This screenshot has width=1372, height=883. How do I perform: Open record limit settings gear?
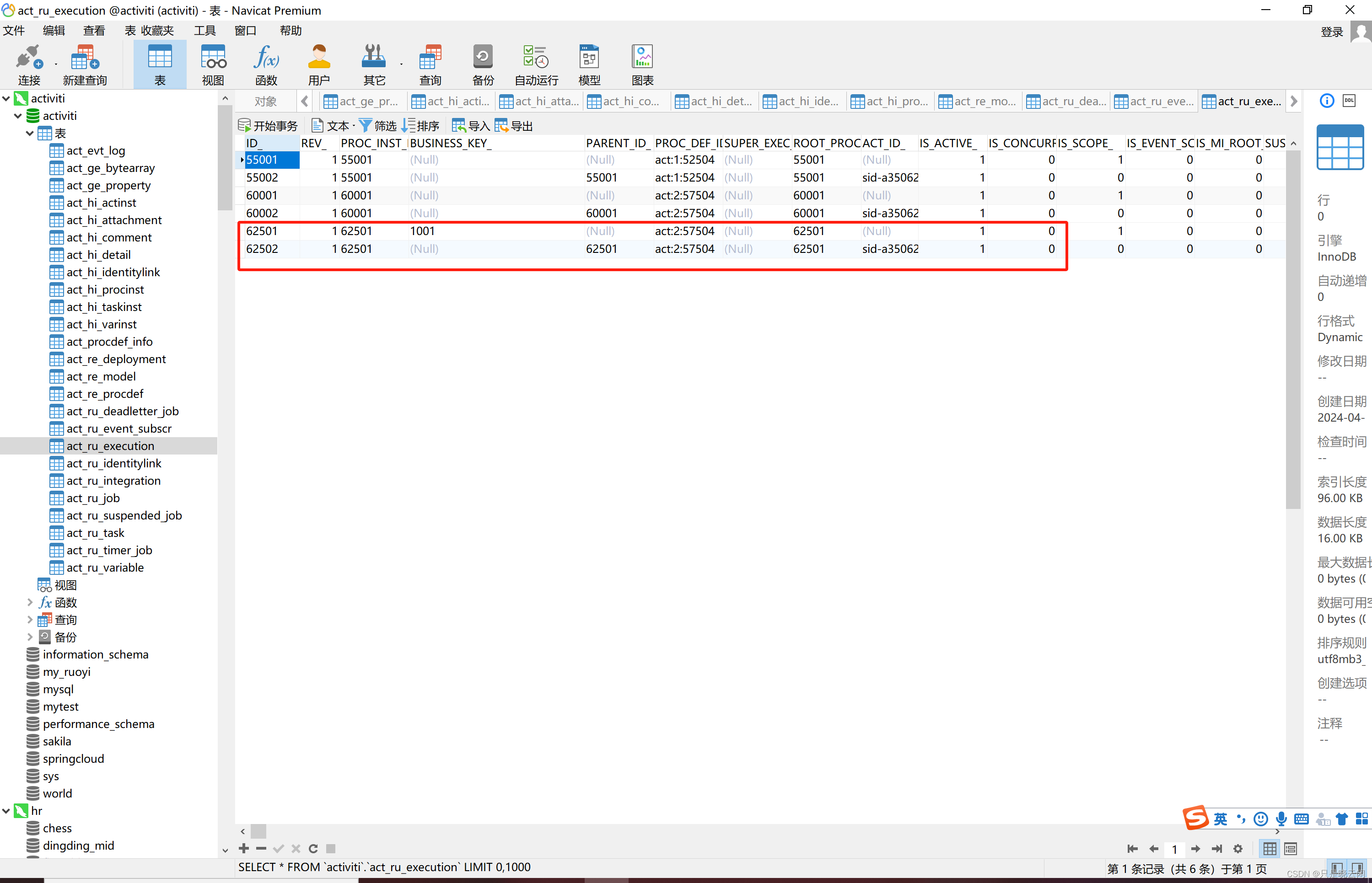click(x=1238, y=849)
